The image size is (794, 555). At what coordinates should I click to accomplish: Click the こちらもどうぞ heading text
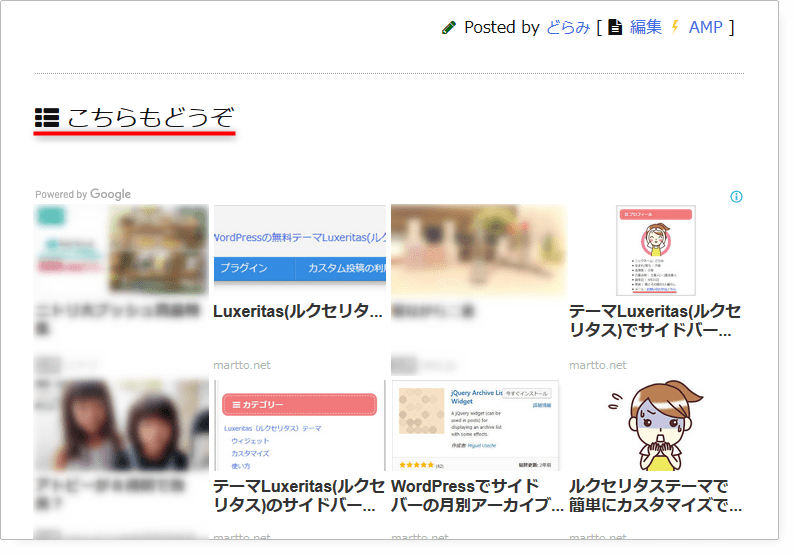pyautogui.click(x=150, y=117)
